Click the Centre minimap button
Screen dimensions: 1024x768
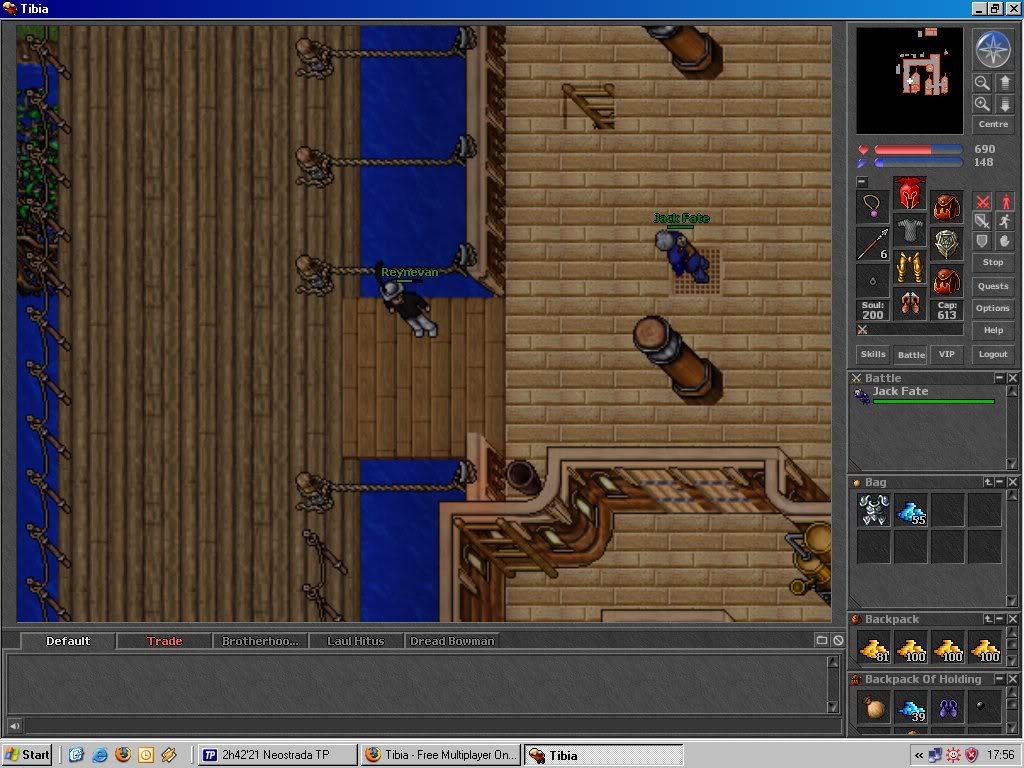(993, 124)
